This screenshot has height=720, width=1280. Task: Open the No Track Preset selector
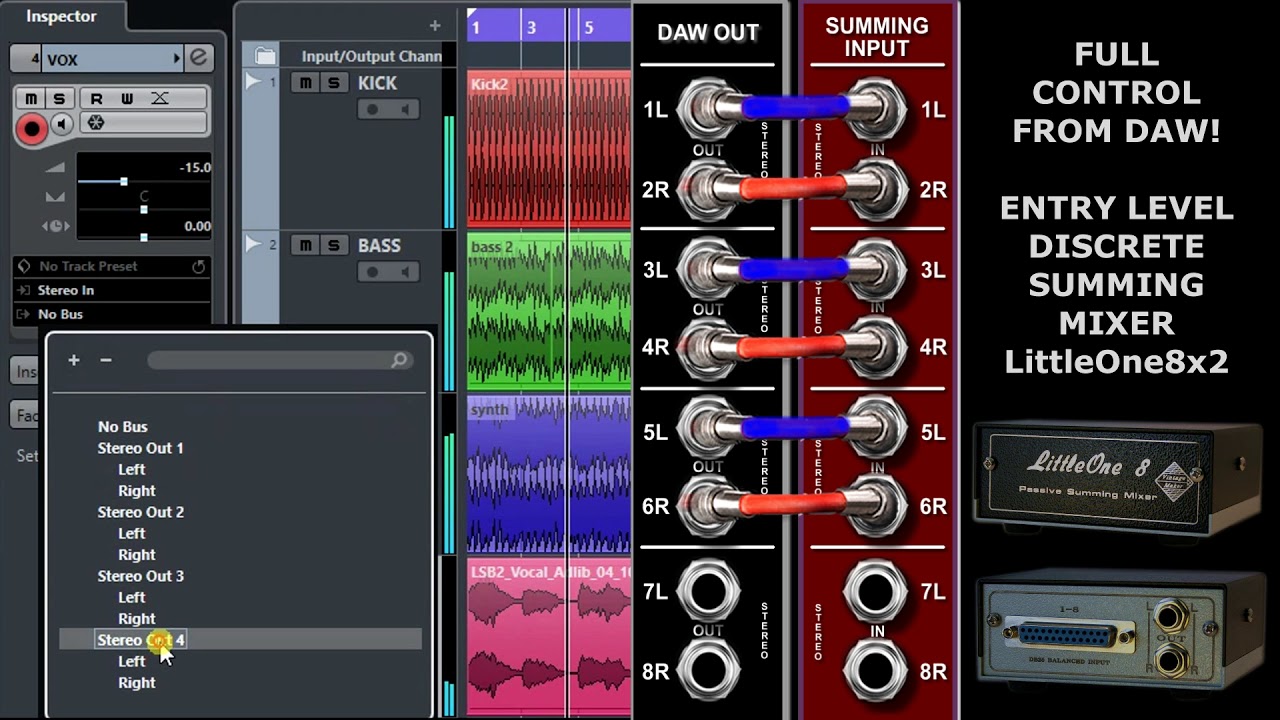click(x=112, y=266)
